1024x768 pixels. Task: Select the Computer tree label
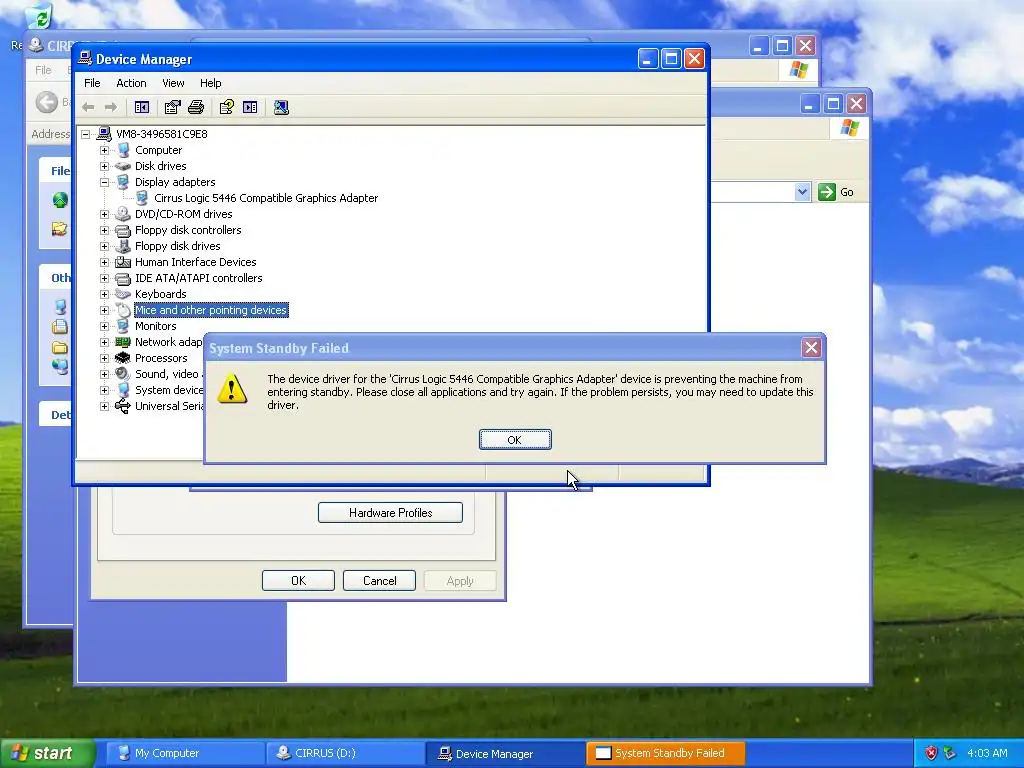(x=159, y=150)
